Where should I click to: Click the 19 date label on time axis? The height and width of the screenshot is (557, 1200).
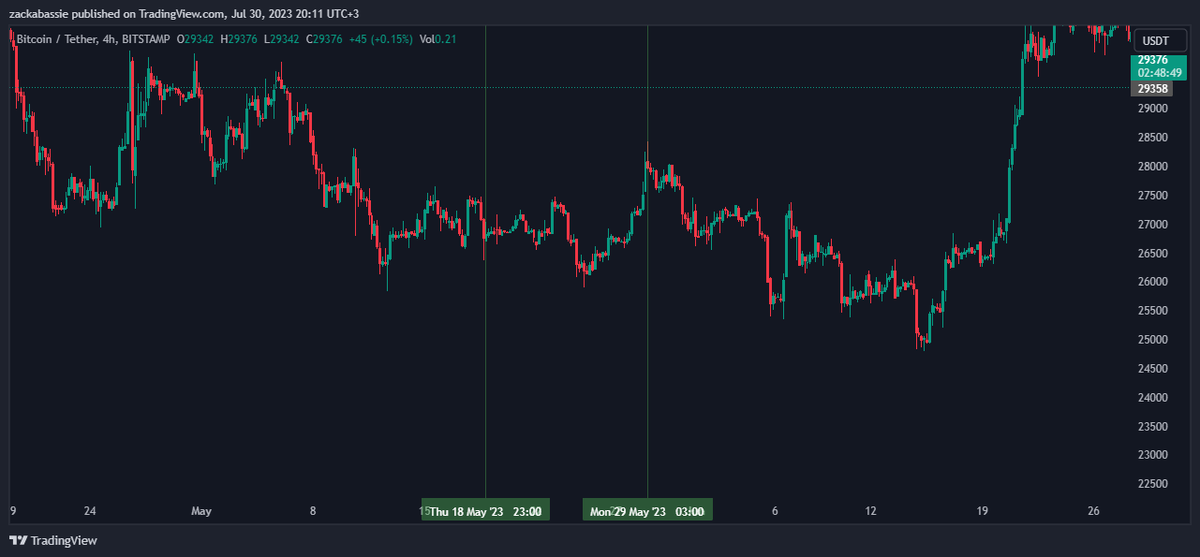point(982,511)
